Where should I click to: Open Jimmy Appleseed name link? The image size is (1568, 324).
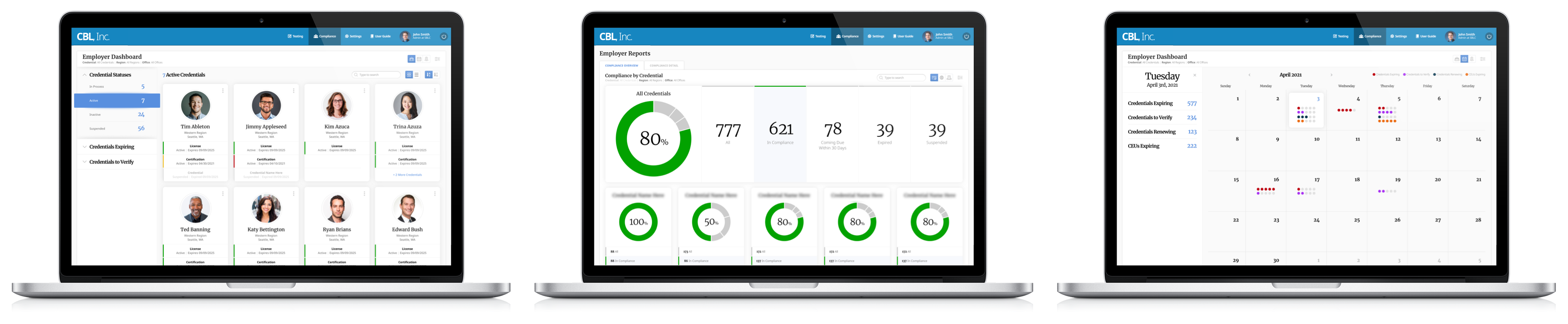[x=266, y=127]
